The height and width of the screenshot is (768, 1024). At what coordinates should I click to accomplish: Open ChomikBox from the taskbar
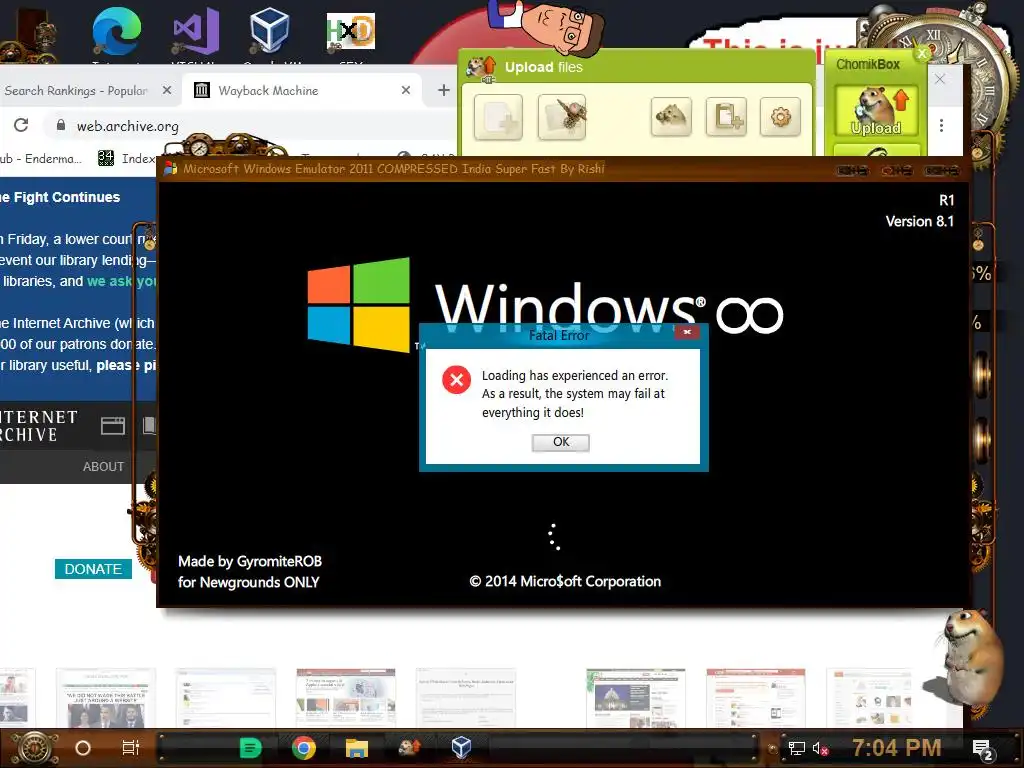click(x=409, y=746)
